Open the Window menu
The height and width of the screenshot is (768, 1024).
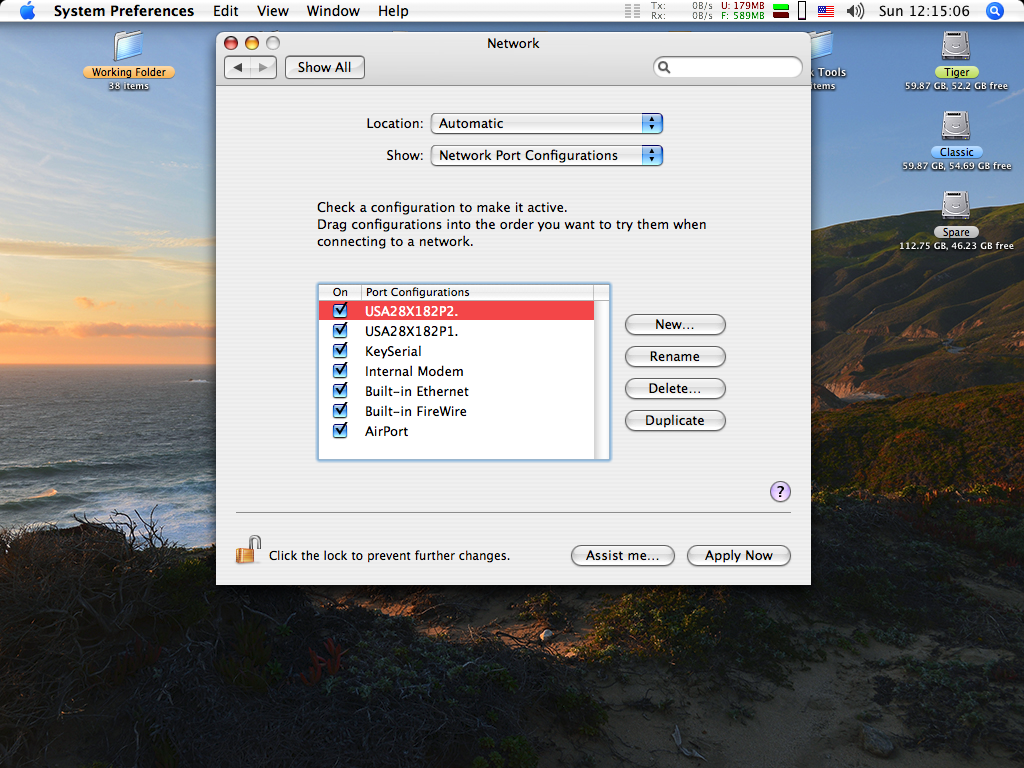click(x=333, y=11)
